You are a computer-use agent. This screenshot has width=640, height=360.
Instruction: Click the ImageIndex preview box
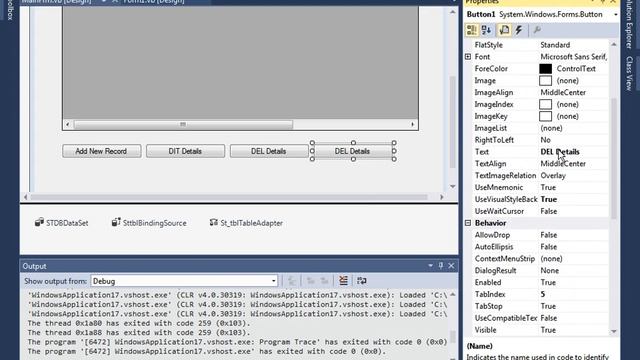(545, 104)
